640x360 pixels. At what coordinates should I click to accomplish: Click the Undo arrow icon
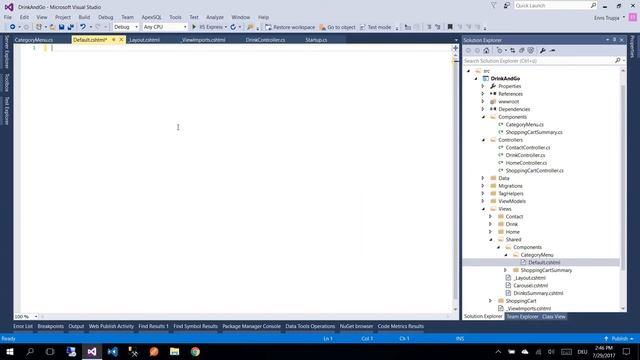tap(83, 27)
